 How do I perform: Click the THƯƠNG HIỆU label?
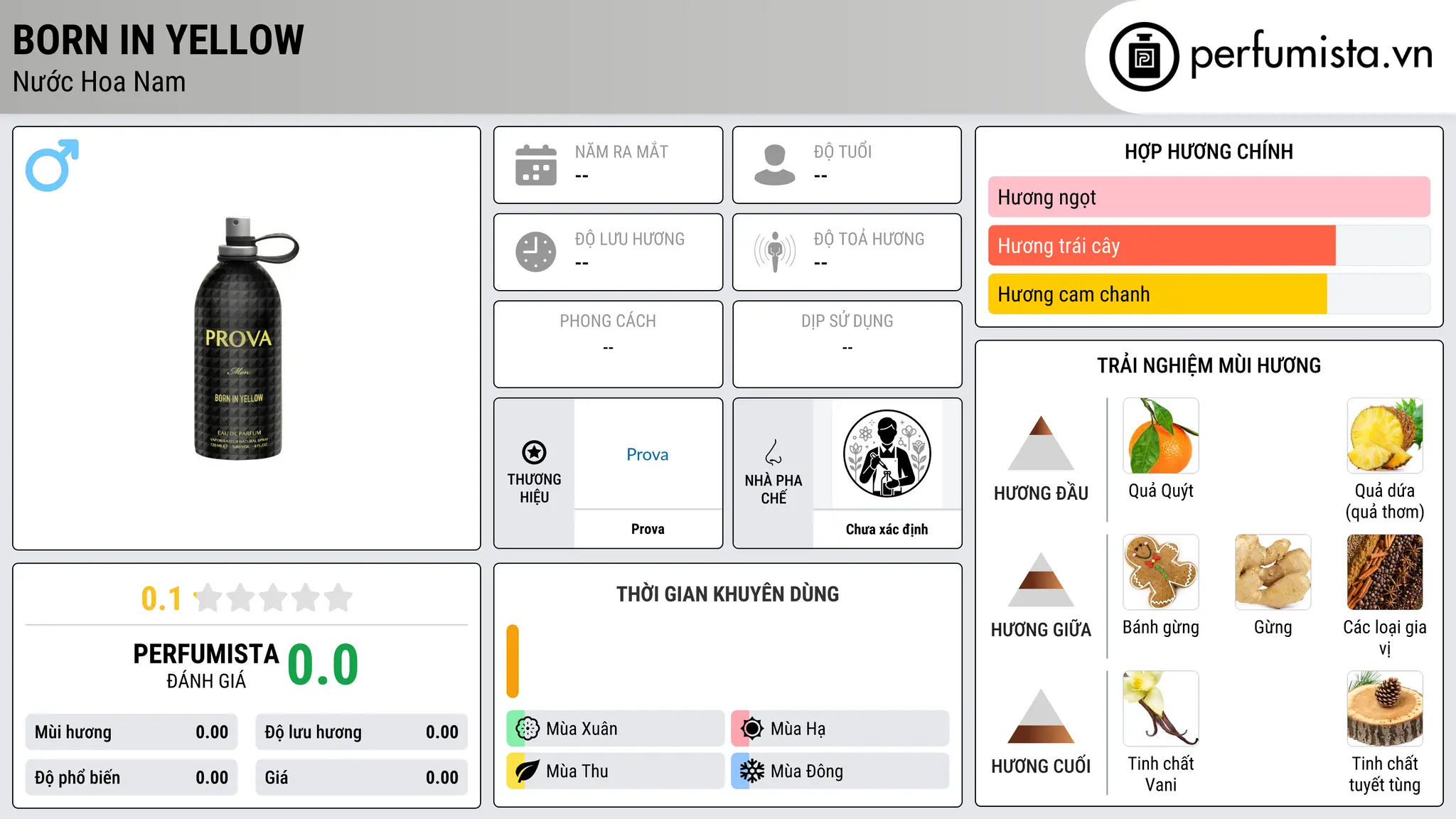pos(534,488)
